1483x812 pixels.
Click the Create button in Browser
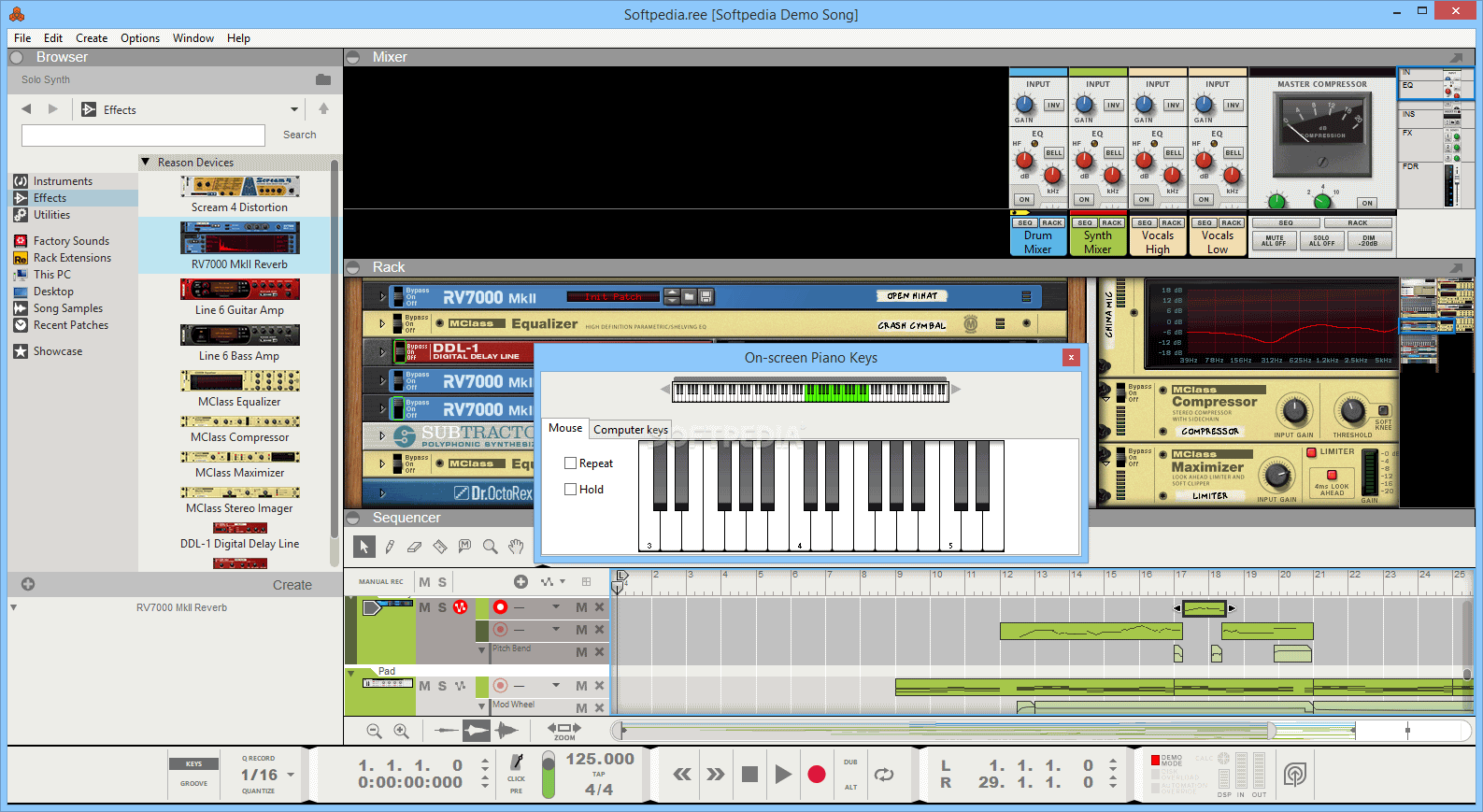pos(292,585)
